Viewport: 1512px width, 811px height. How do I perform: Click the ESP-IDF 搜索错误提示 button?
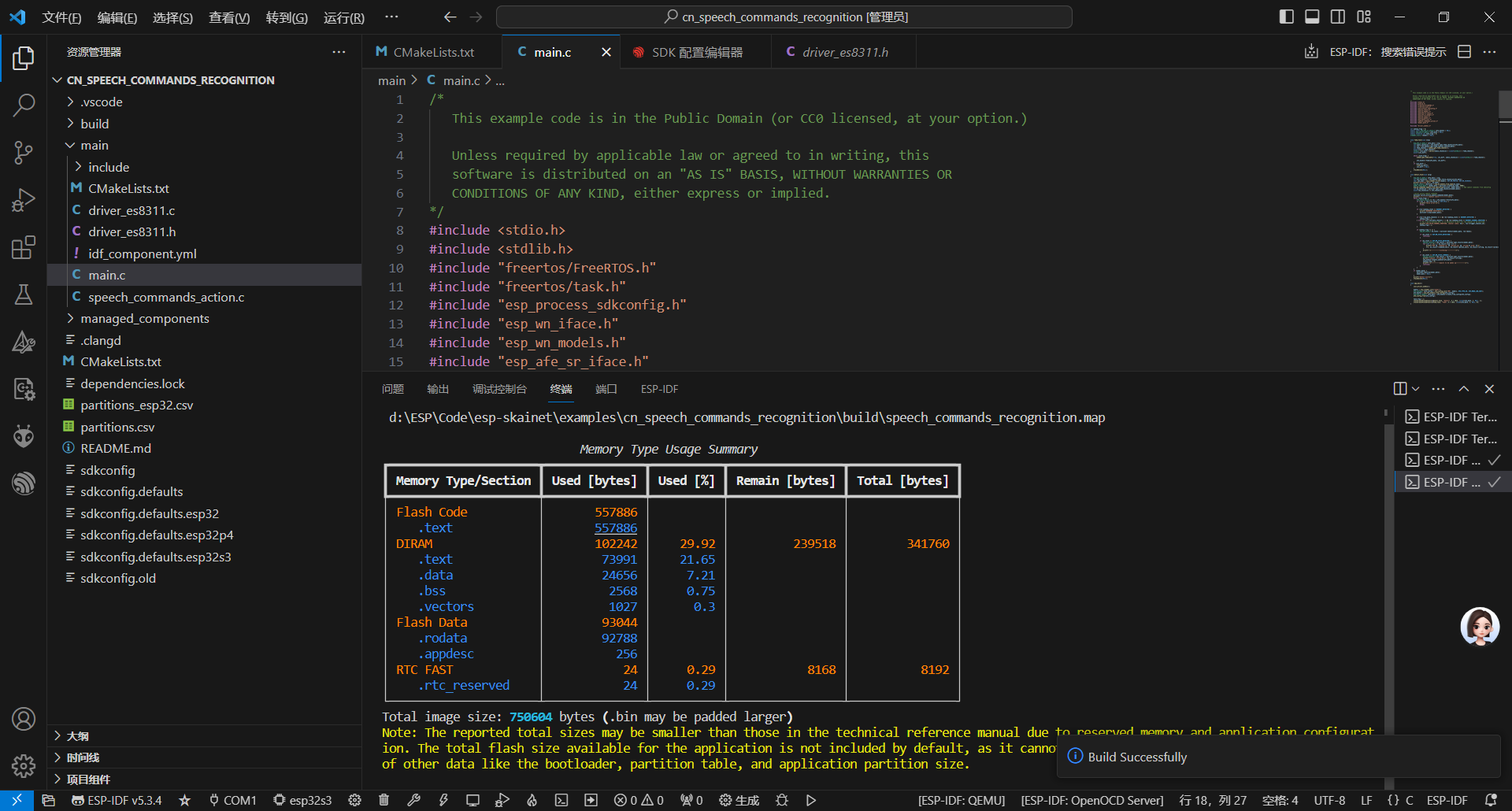click(x=1388, y=52)
